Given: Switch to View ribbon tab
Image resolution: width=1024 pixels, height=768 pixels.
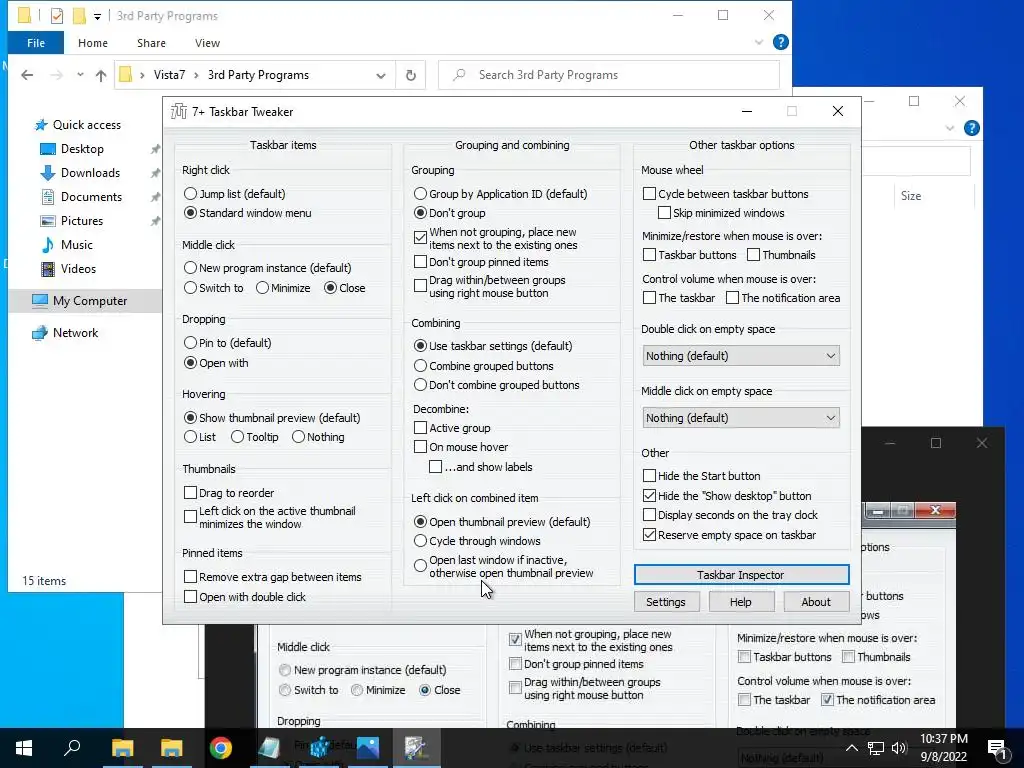Looking at the screenshot, I should click(x=207, y=43).
